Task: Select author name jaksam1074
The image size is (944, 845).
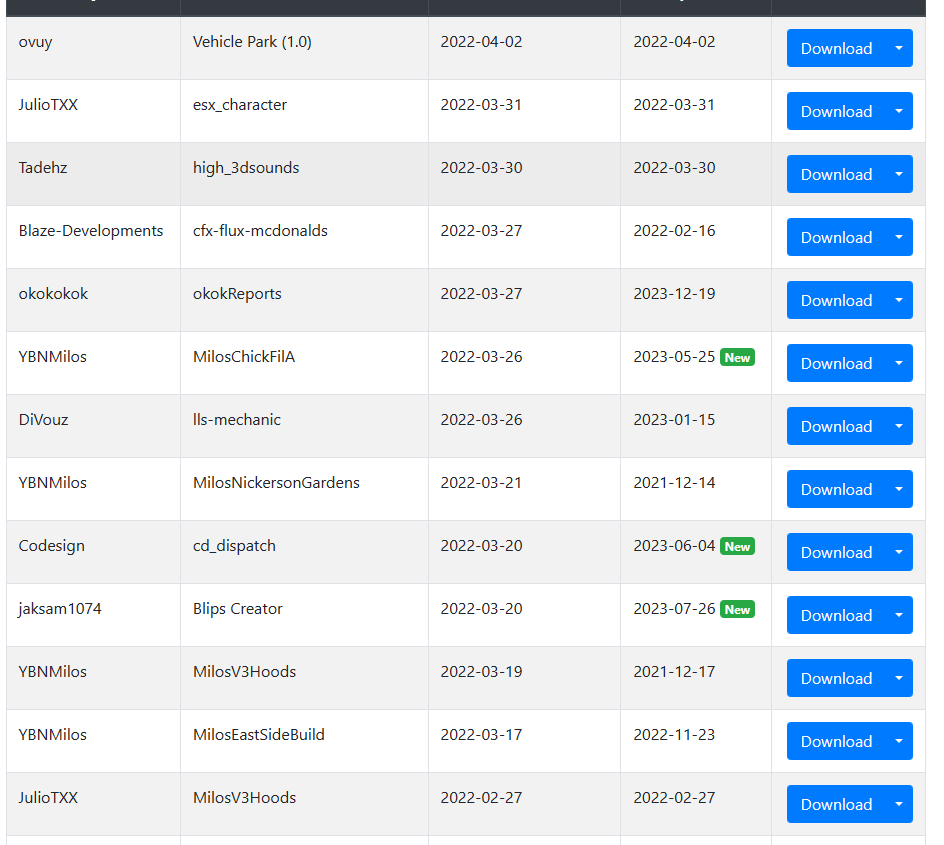Action: click(60, 609)
